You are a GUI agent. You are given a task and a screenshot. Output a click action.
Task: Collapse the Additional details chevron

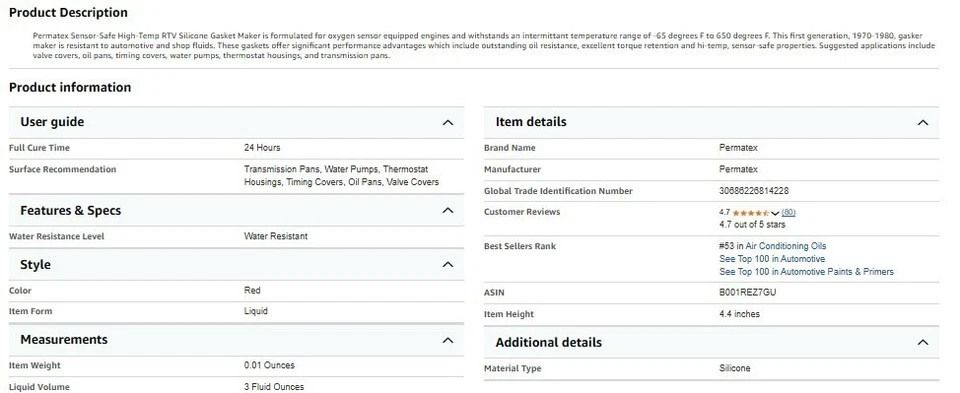click(923, 342)
